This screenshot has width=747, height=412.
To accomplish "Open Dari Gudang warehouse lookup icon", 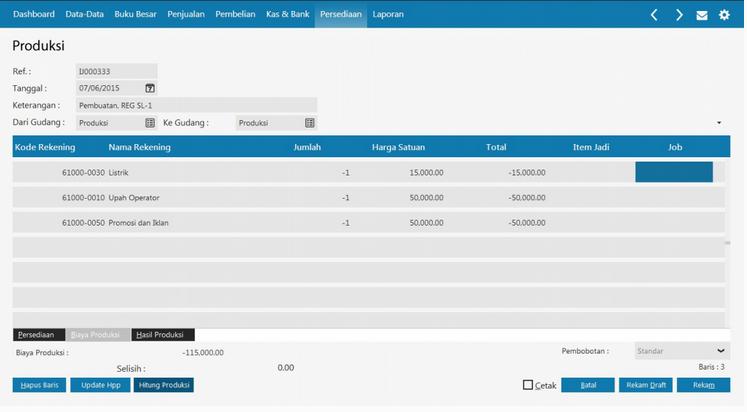I will point(150,122).
